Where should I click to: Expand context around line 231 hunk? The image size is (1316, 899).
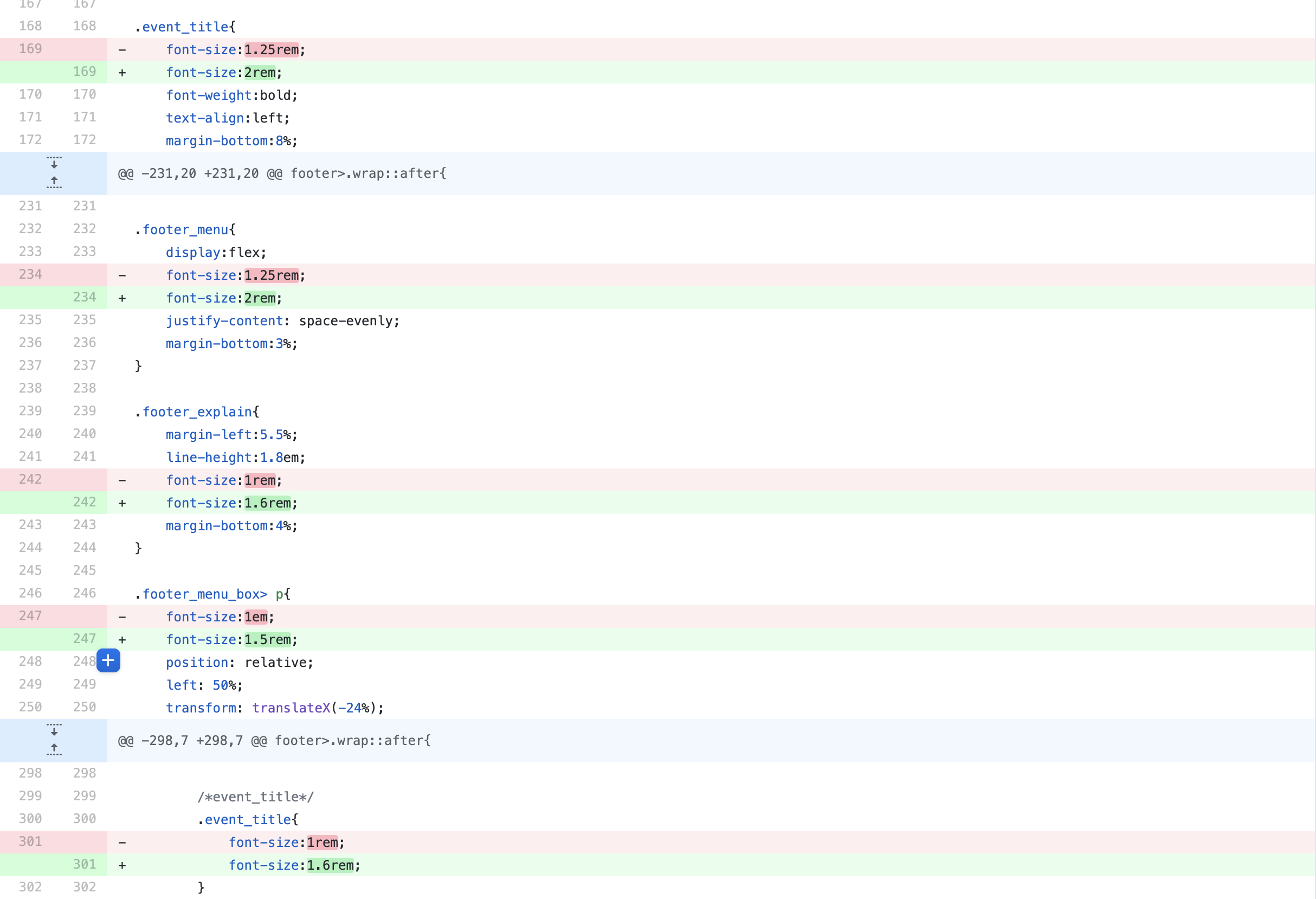point(54,174)
